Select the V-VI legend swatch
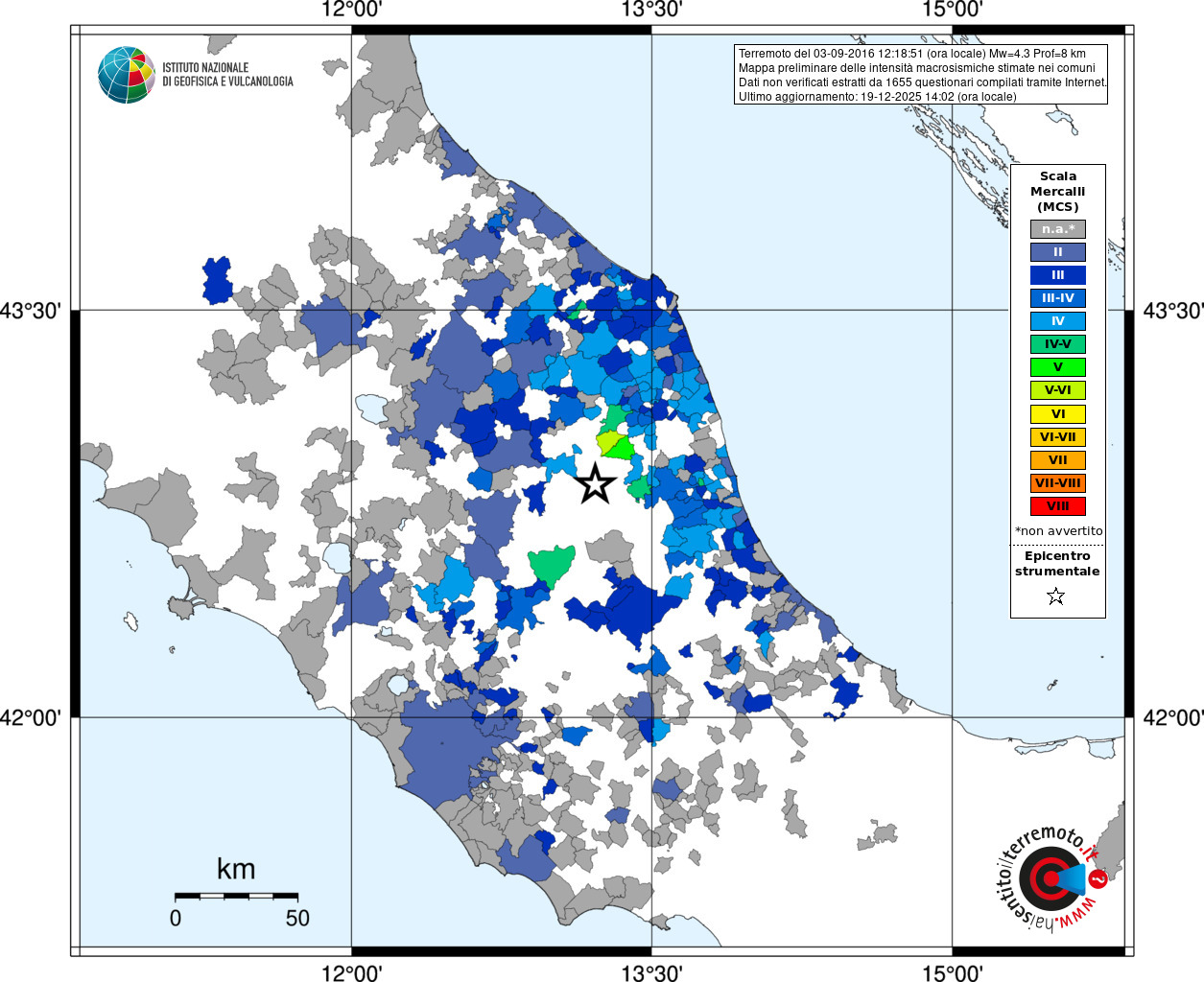1204x982 pixels. point(1058,390)
